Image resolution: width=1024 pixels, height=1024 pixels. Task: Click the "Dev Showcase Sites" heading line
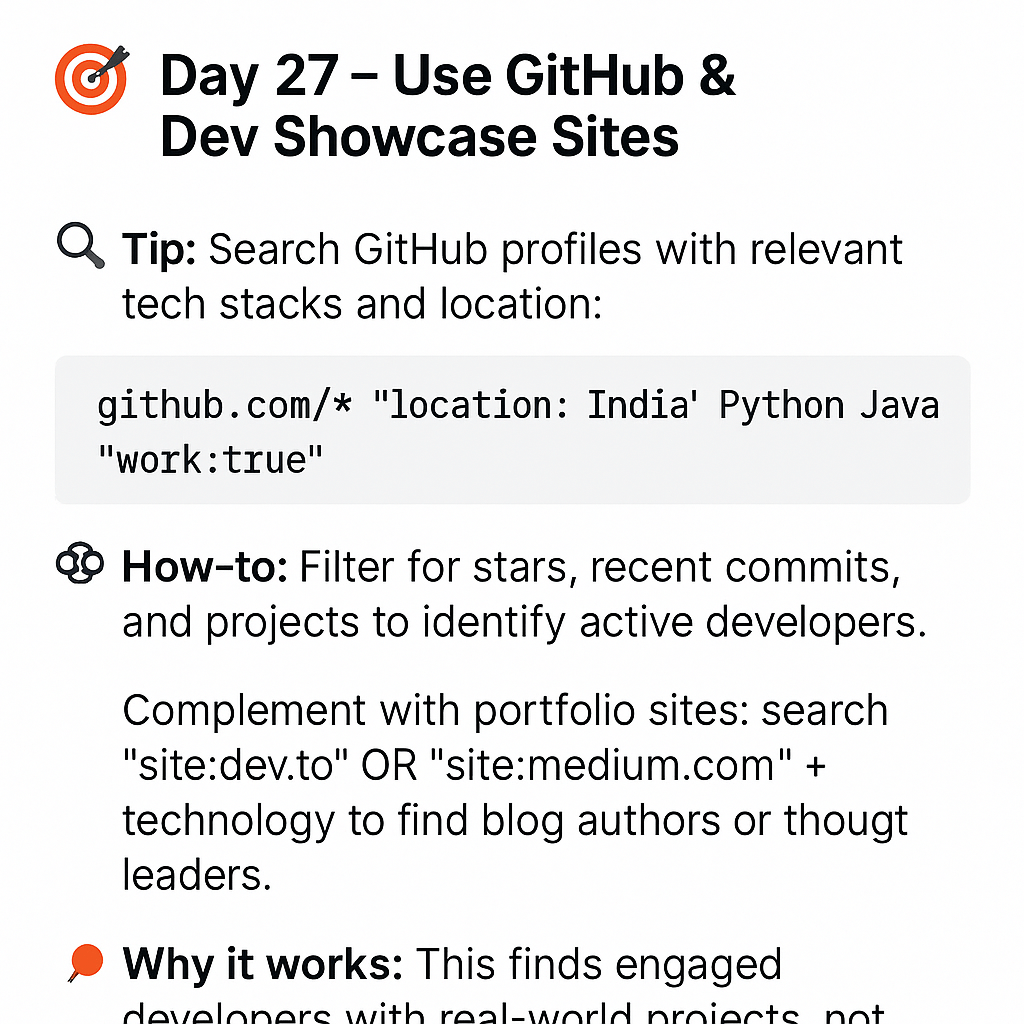(419, 136)
